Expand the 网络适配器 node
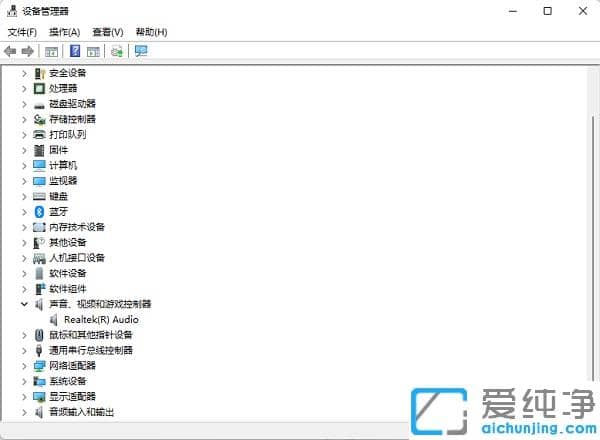The width and height of the screenshot is (600, 440). [24, 366]
